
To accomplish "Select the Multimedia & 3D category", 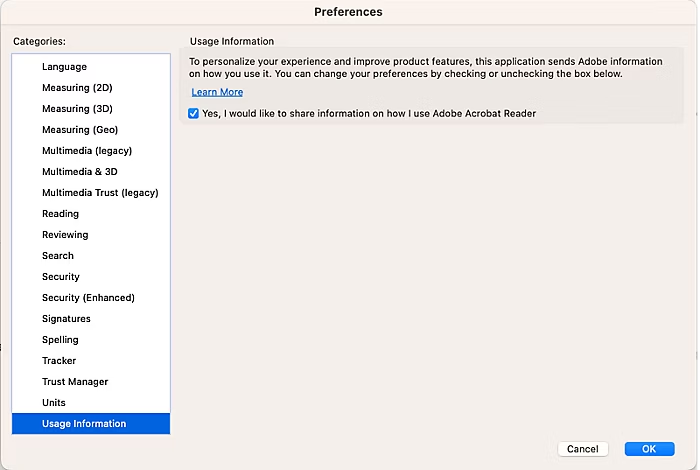I will click(x=79, y=172).
